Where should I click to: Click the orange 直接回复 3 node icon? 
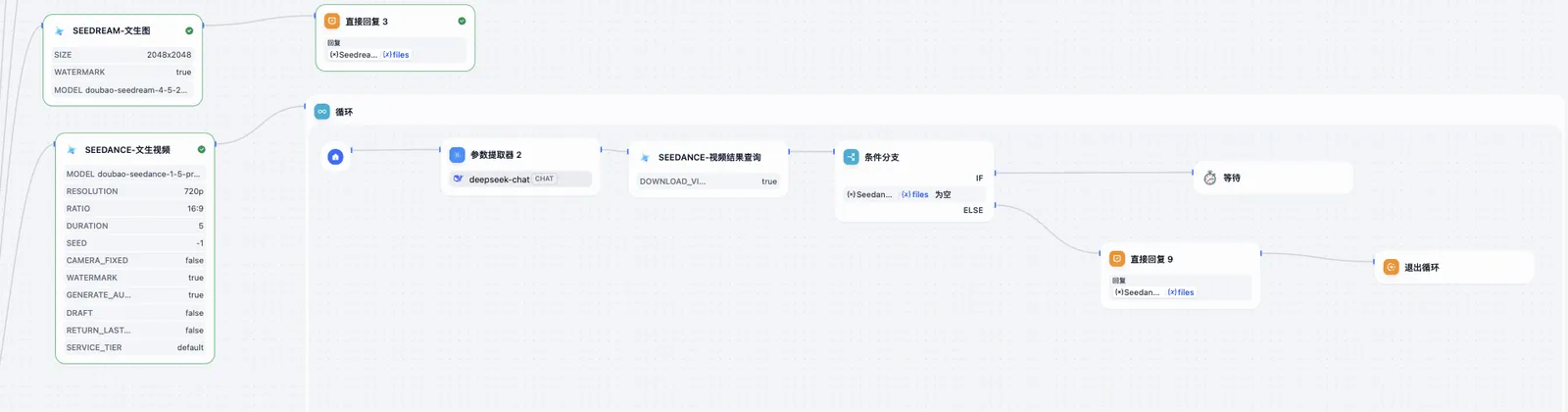pos(332,21)
